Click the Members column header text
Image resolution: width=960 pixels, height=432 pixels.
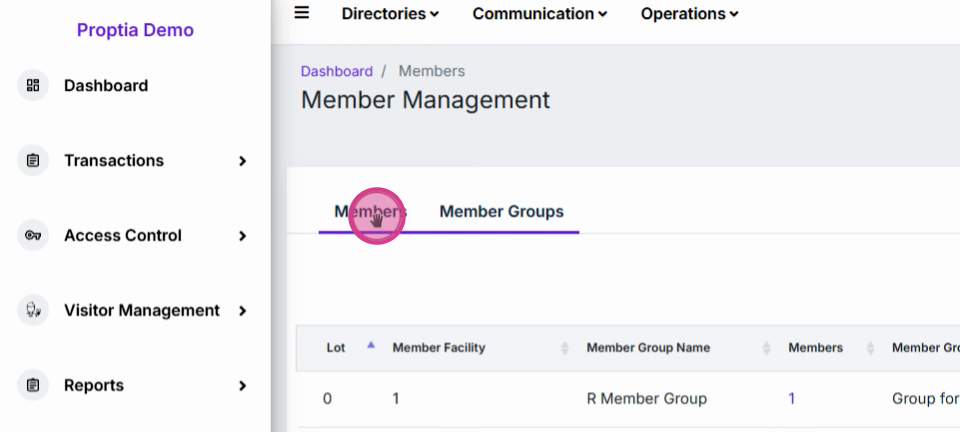816,348
